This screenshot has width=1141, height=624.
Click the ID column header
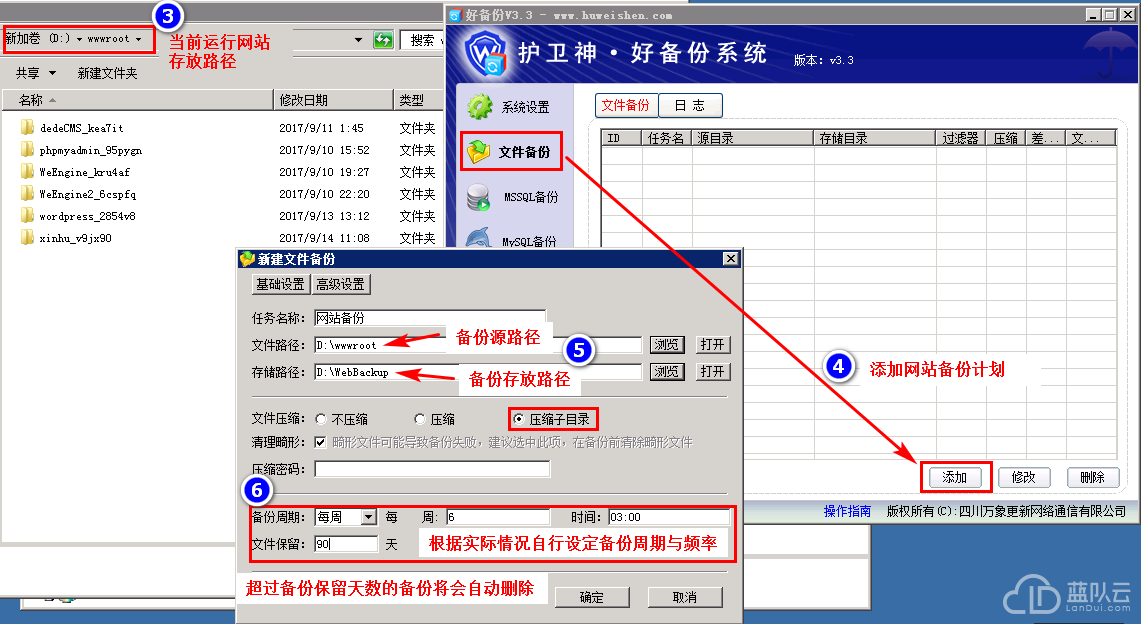pos(621,138)
